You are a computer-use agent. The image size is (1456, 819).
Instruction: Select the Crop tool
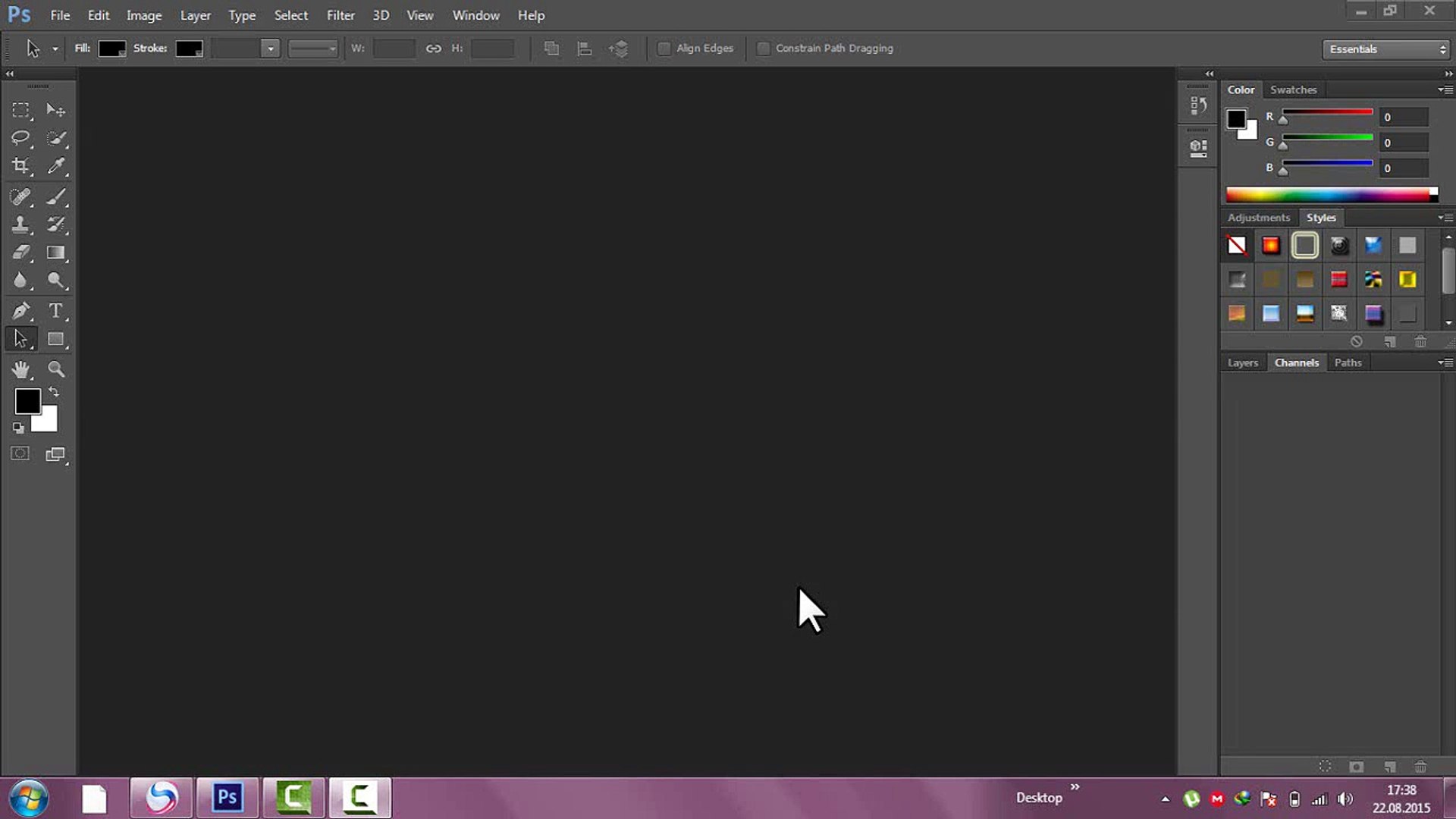pyautogui.click(x=20, y=166)
